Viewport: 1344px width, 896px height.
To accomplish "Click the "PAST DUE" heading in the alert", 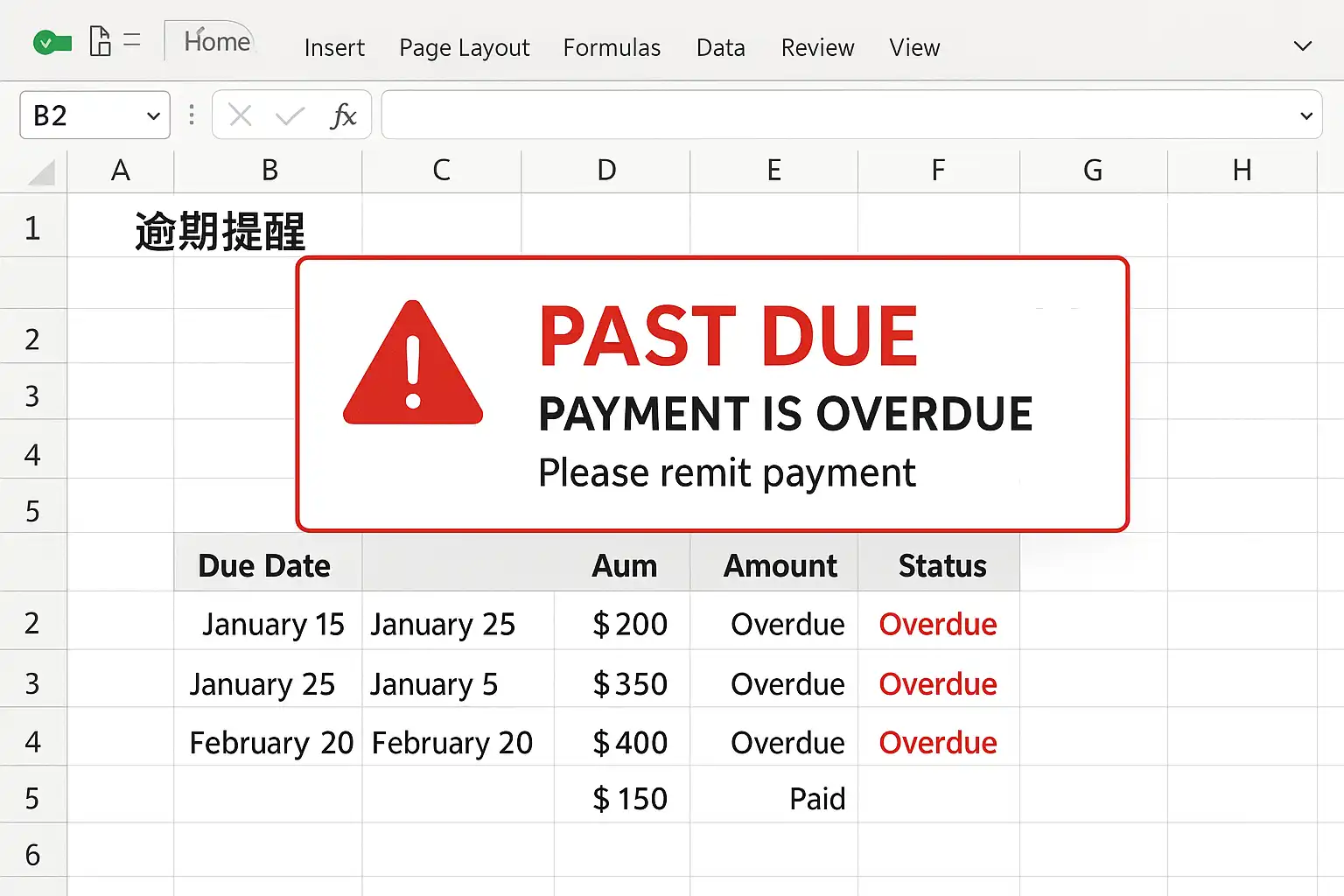I will (729, 336).
